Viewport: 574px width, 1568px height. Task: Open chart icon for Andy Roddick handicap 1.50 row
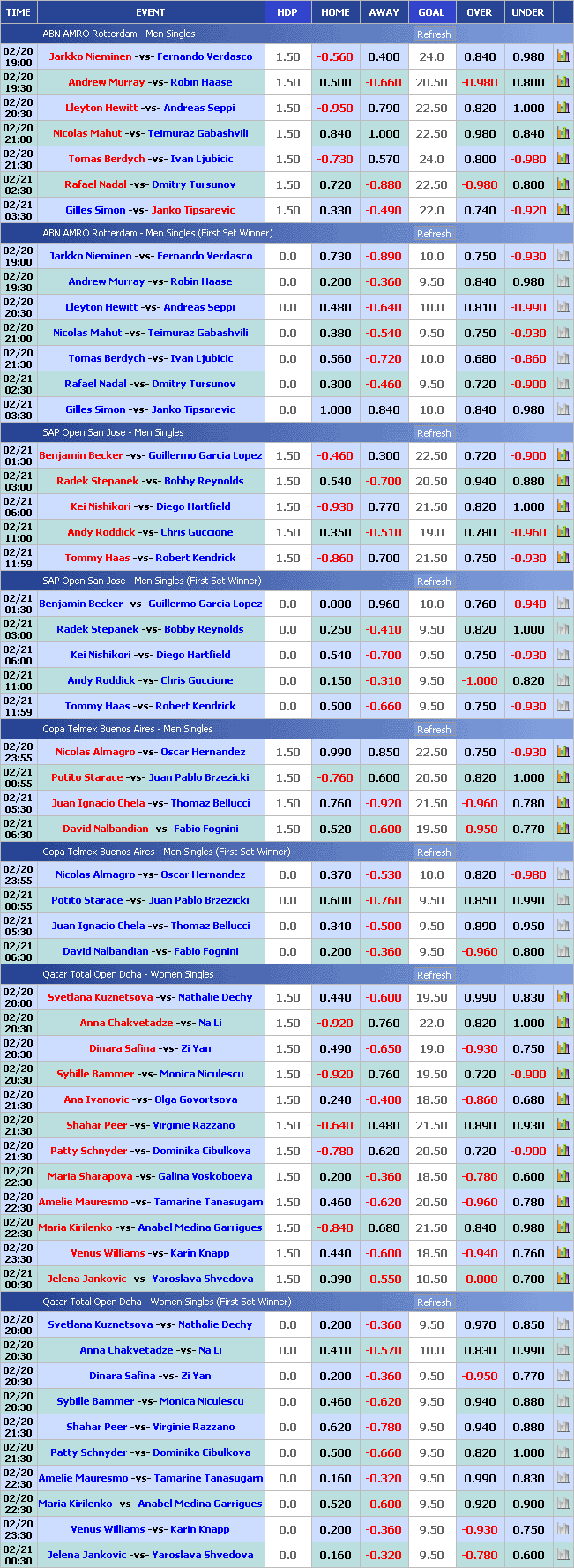(x=563, y=532)
